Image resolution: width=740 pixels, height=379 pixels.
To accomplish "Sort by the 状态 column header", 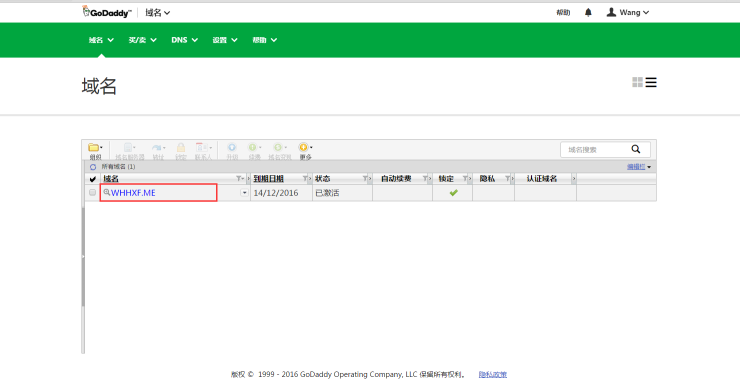I will point(323,179).
